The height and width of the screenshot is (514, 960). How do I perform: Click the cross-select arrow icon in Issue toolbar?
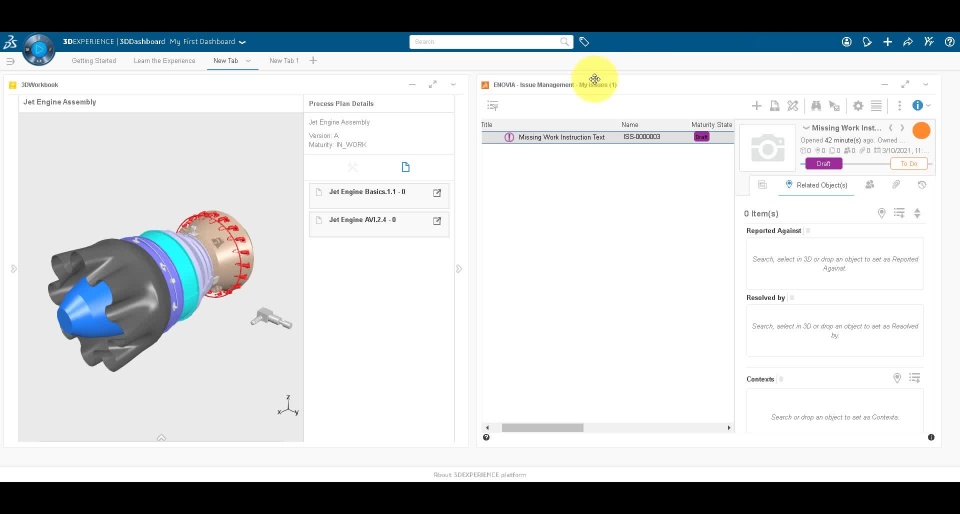point(834,106)
